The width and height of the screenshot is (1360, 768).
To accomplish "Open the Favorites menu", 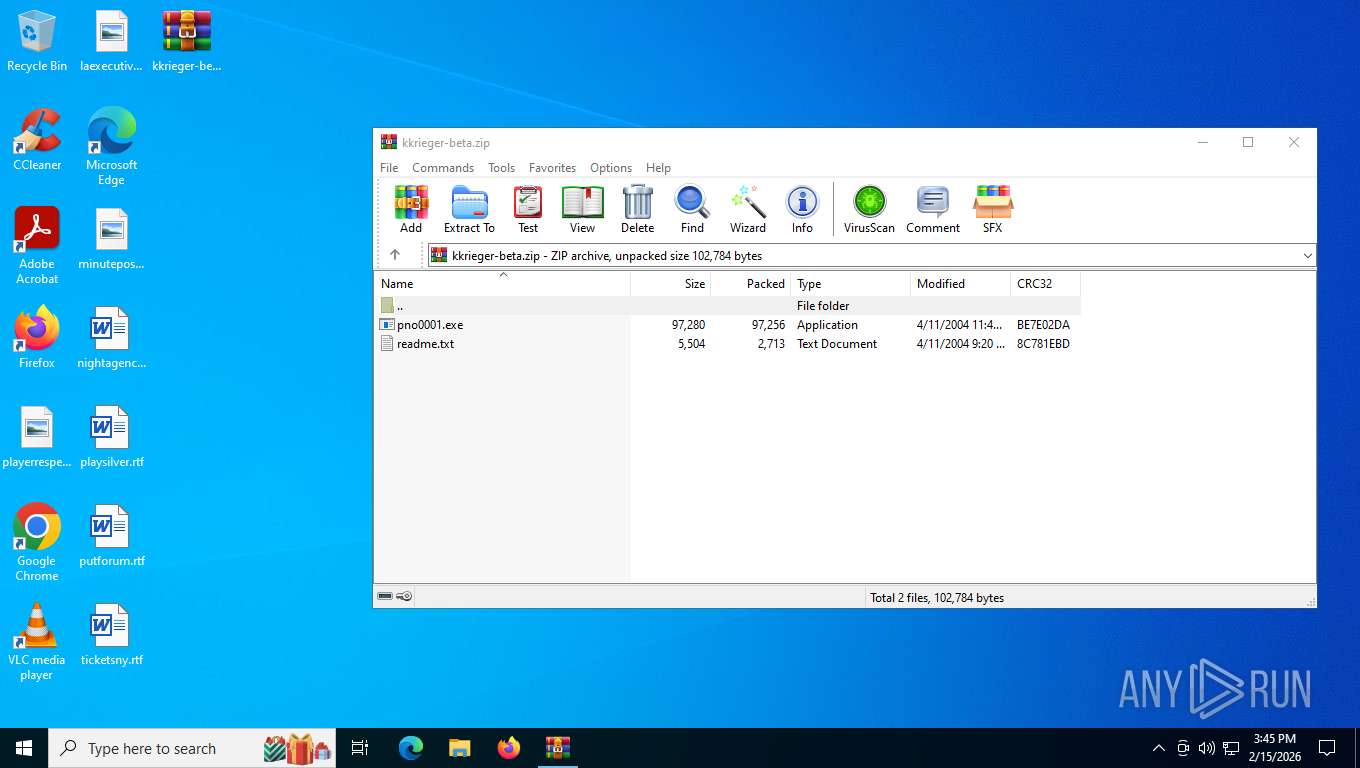I will coord(552,168).
